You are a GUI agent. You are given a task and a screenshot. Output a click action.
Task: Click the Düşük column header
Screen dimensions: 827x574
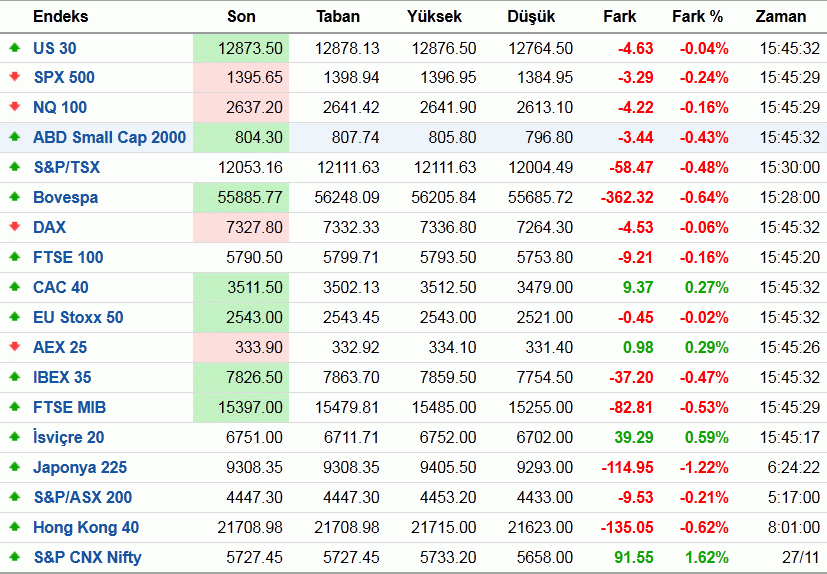(x=531, y=16)
